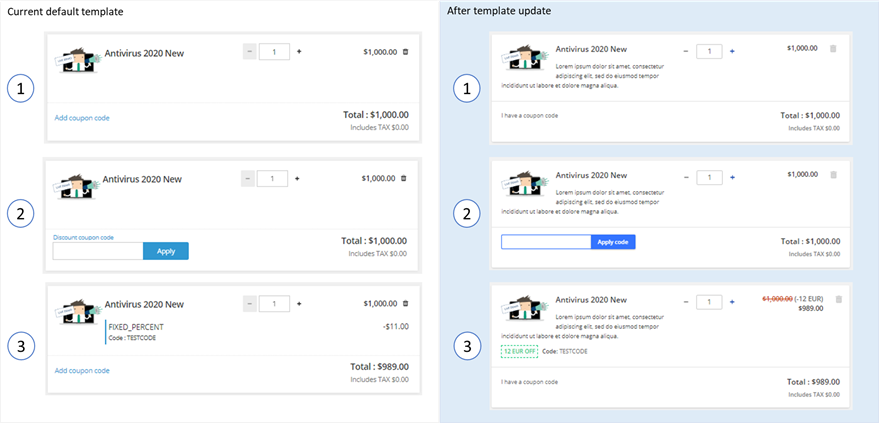Click trash icon in current template cart 2
Viewport: 879px width, 423px height.
pos(404,178)
